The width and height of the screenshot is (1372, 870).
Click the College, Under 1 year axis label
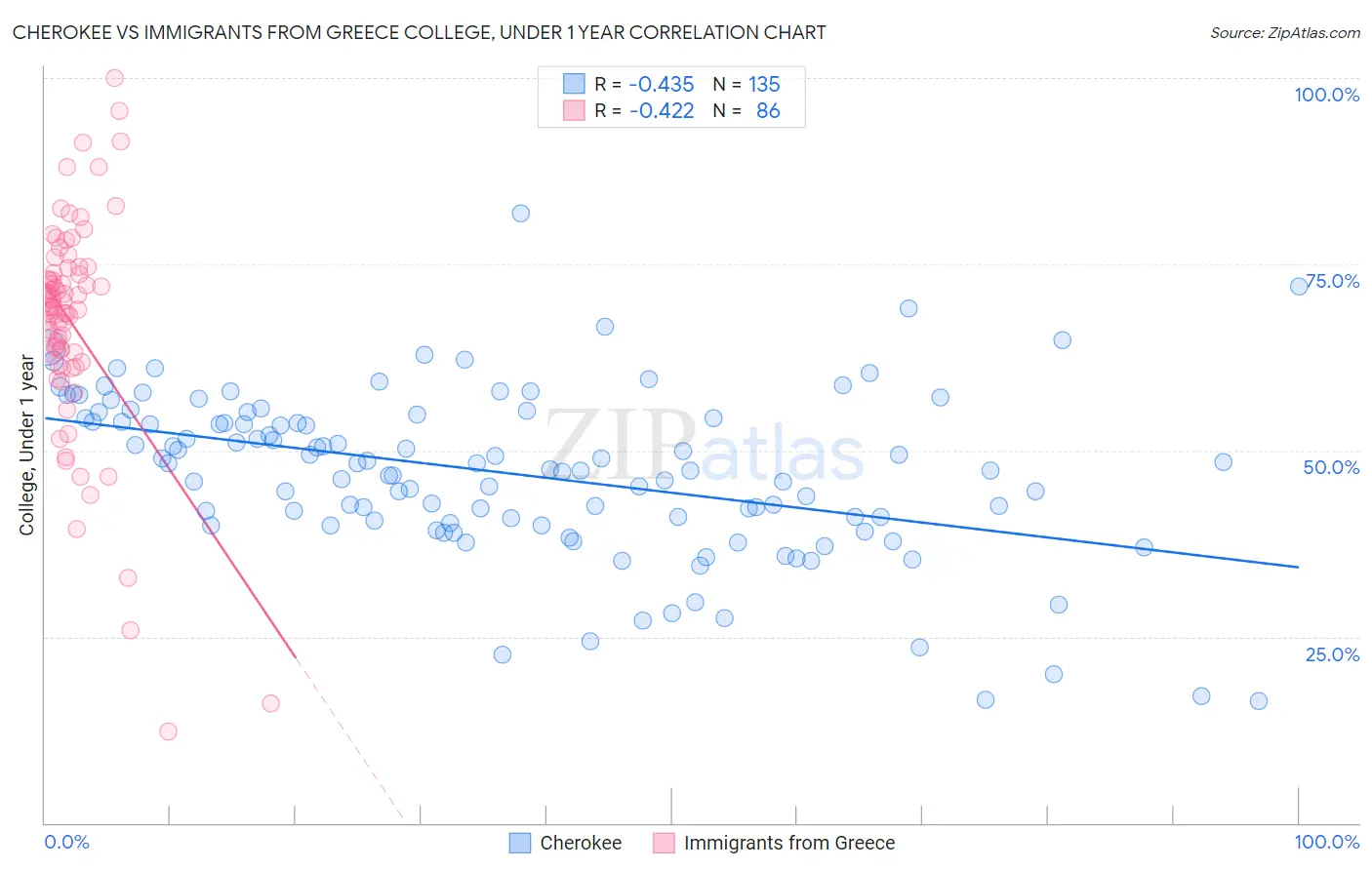click(27, 446)
